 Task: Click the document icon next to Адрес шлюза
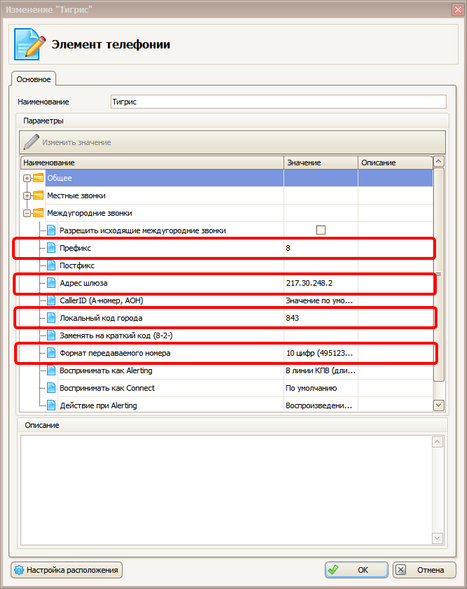51,283
